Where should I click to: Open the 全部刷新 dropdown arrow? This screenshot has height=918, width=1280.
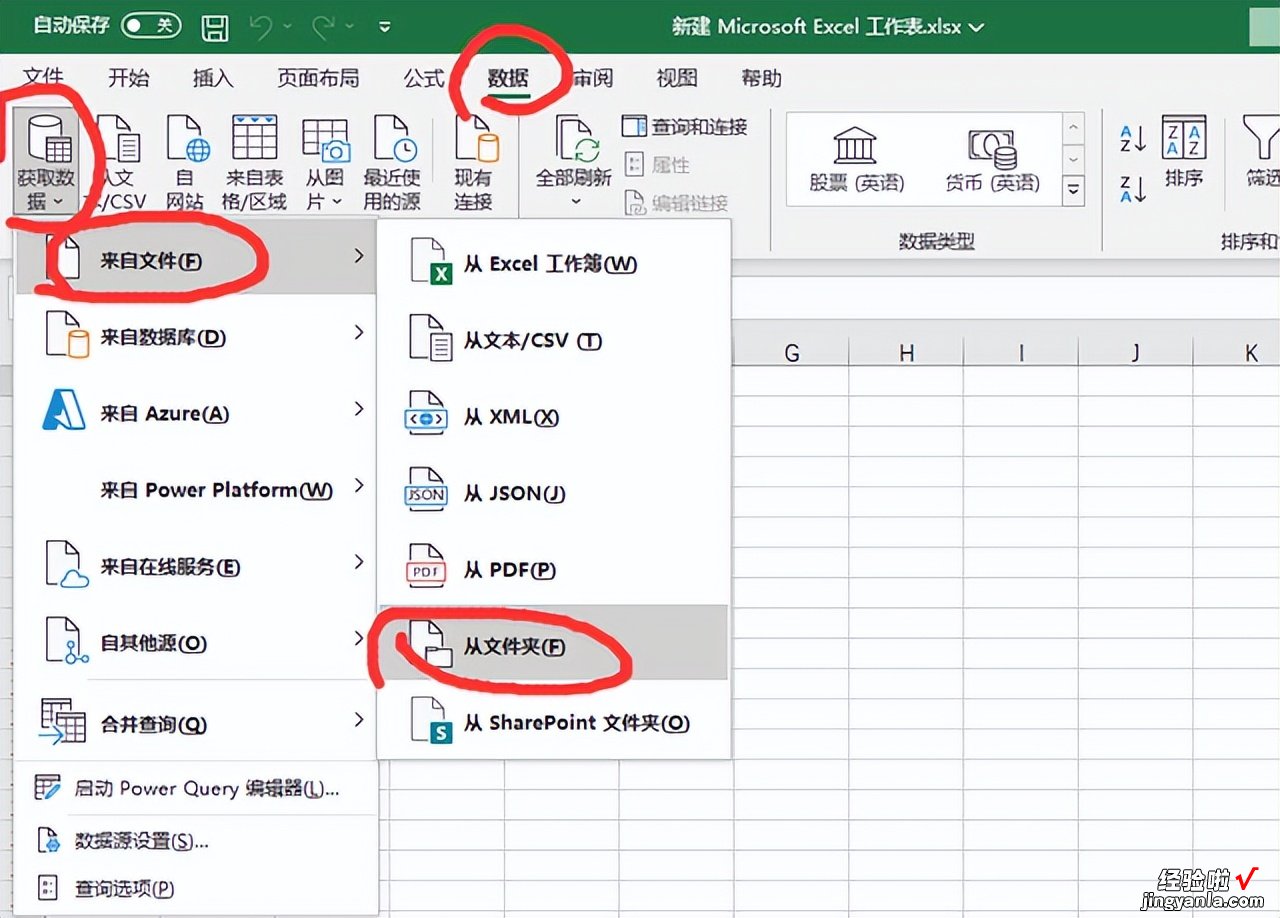tap(575, 202)
